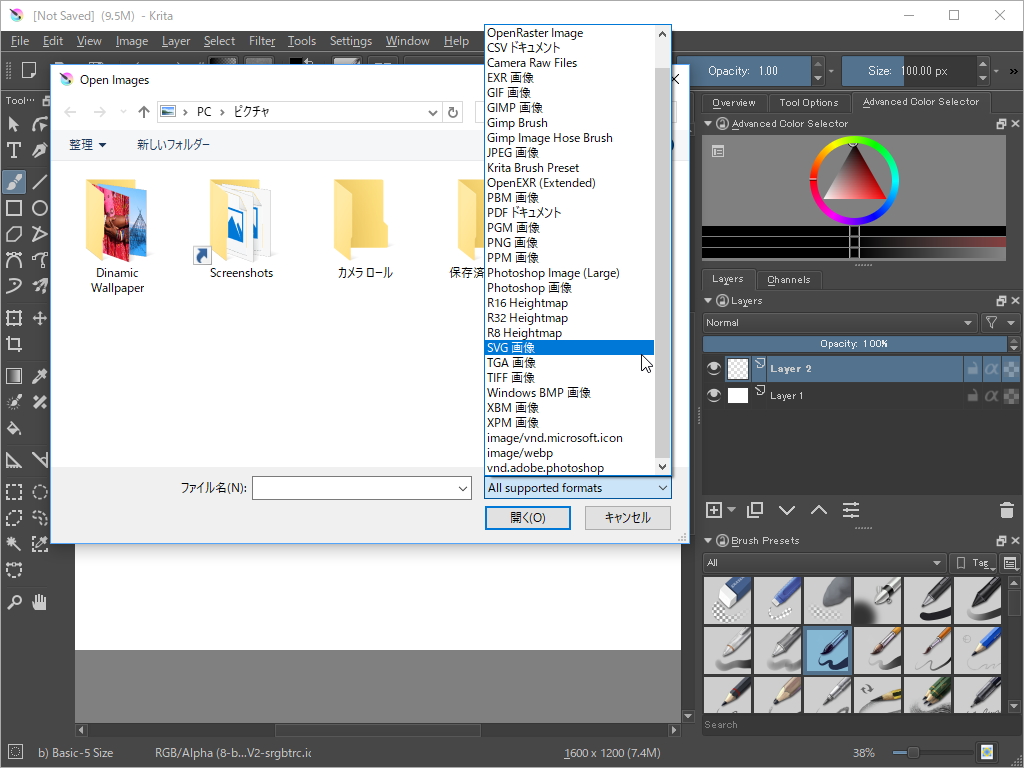Click Add new layer button

(714, 510)
